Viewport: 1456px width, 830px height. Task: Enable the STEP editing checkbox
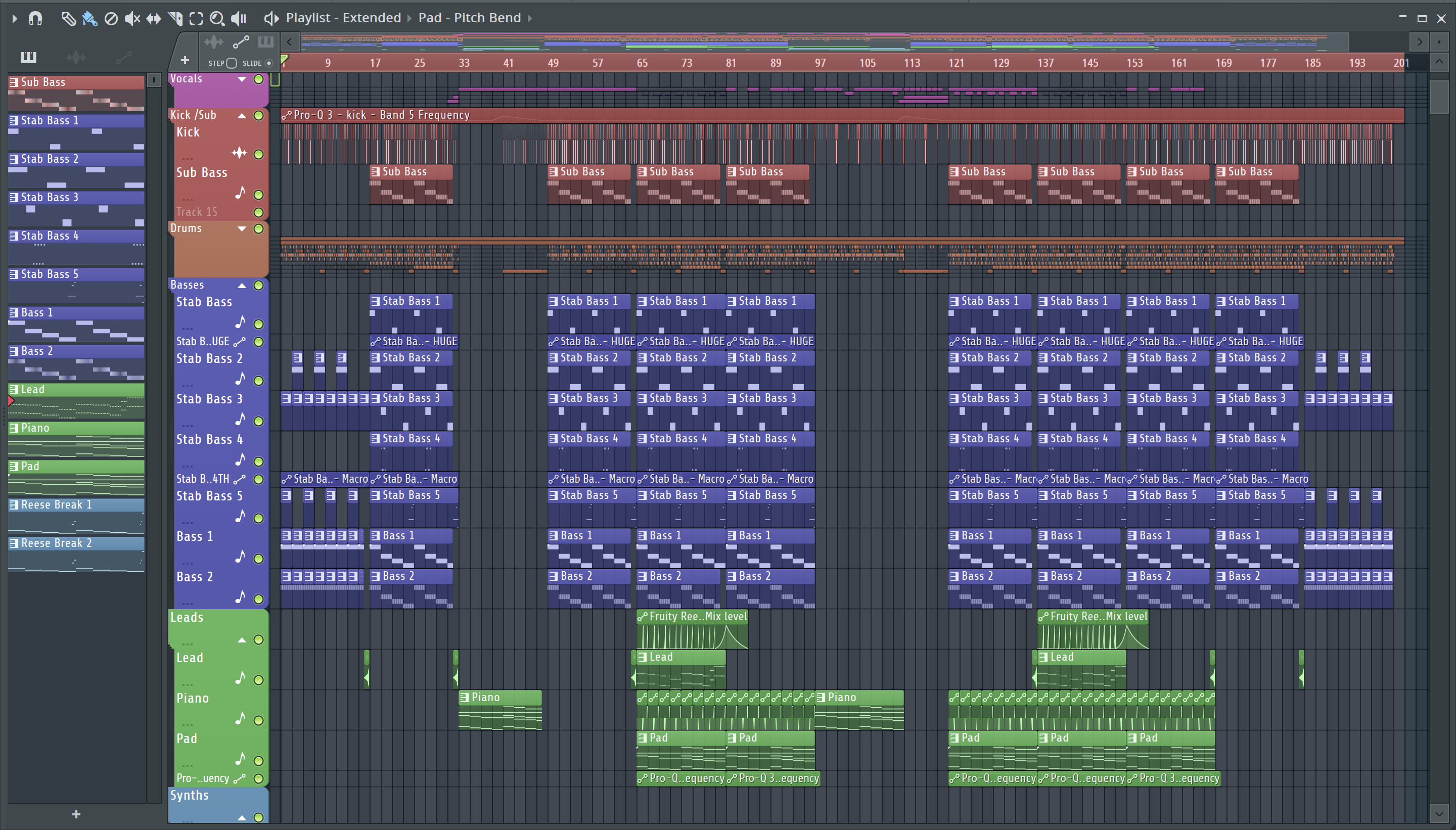[x=232, y=63]
